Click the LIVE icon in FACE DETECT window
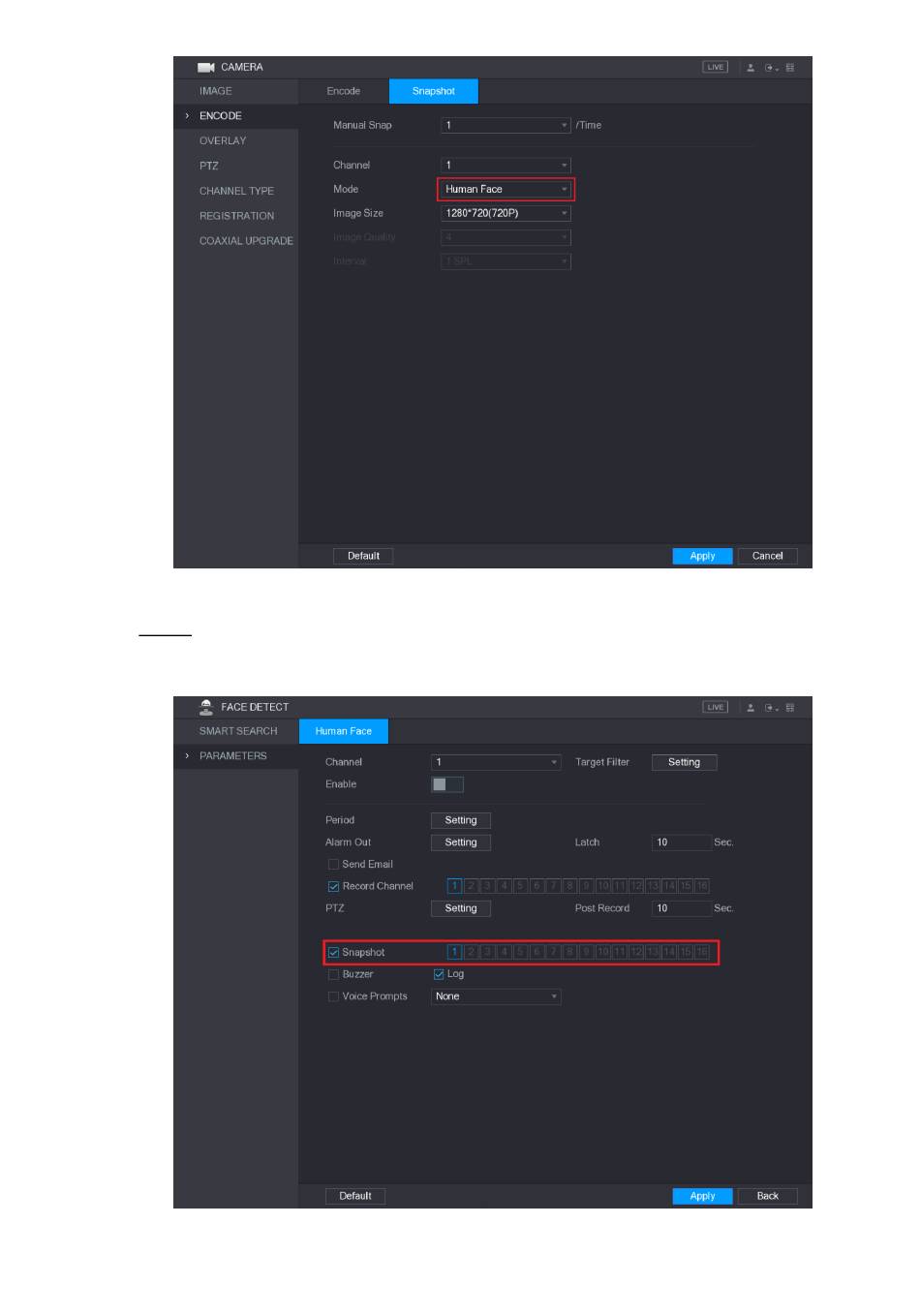This screenshot has height=1316, width=920. point(715,707)
